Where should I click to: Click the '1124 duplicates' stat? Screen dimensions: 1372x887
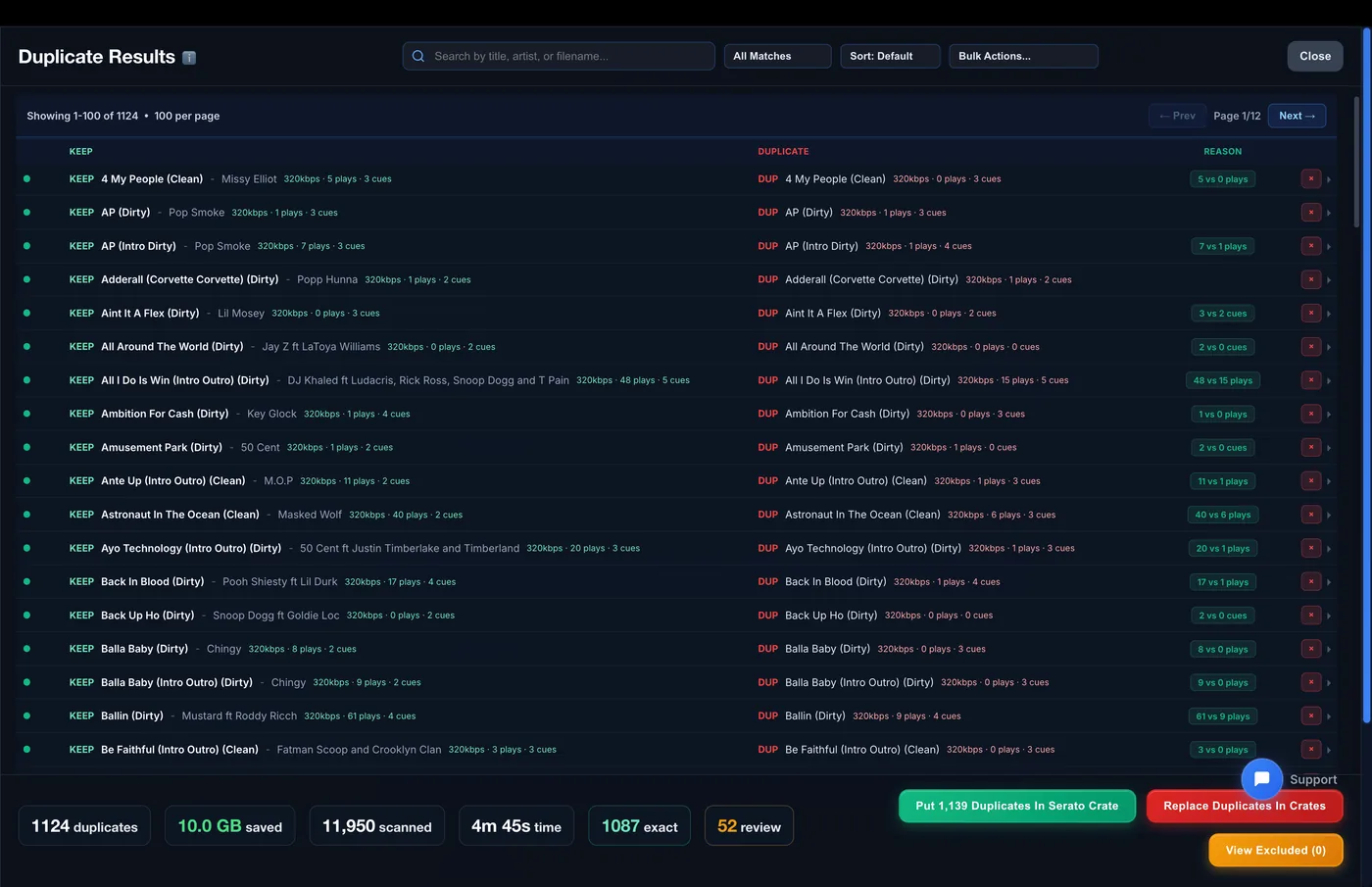click(84, 826)
